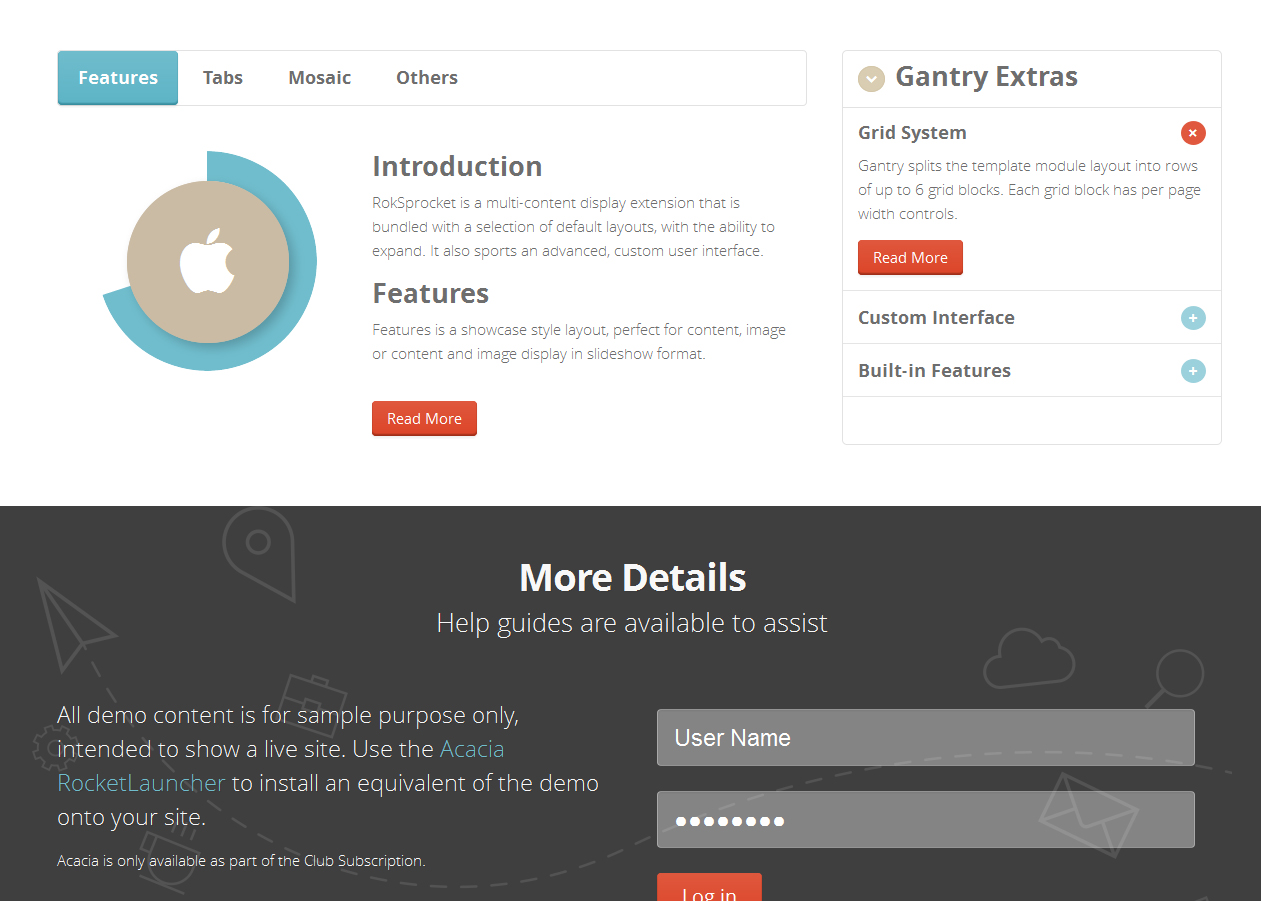Expand Built-in Features with plus icon
The width and height of the screenshot is (1261, 901).
coord(1193,371)
